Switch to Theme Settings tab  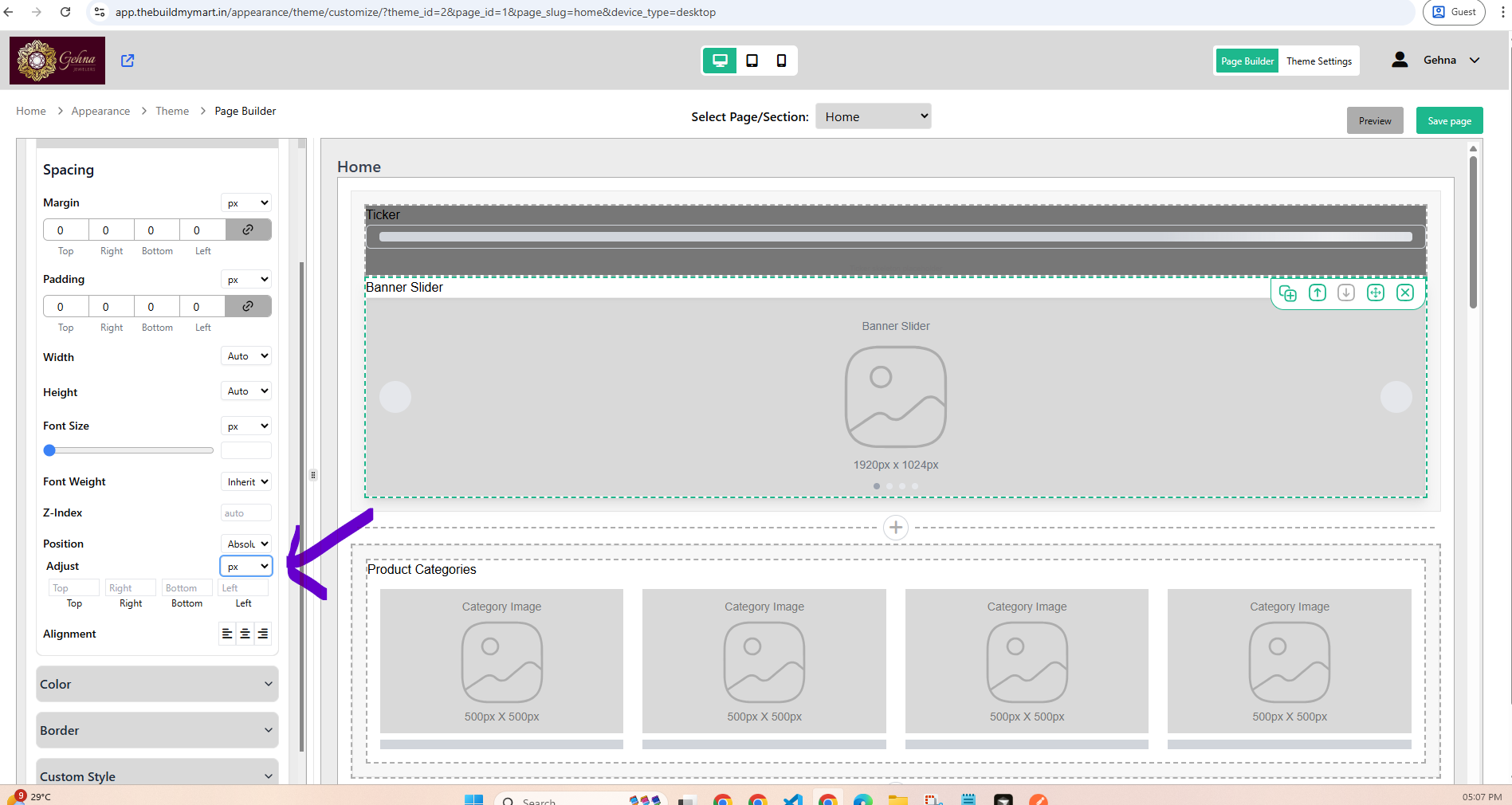1319,61
